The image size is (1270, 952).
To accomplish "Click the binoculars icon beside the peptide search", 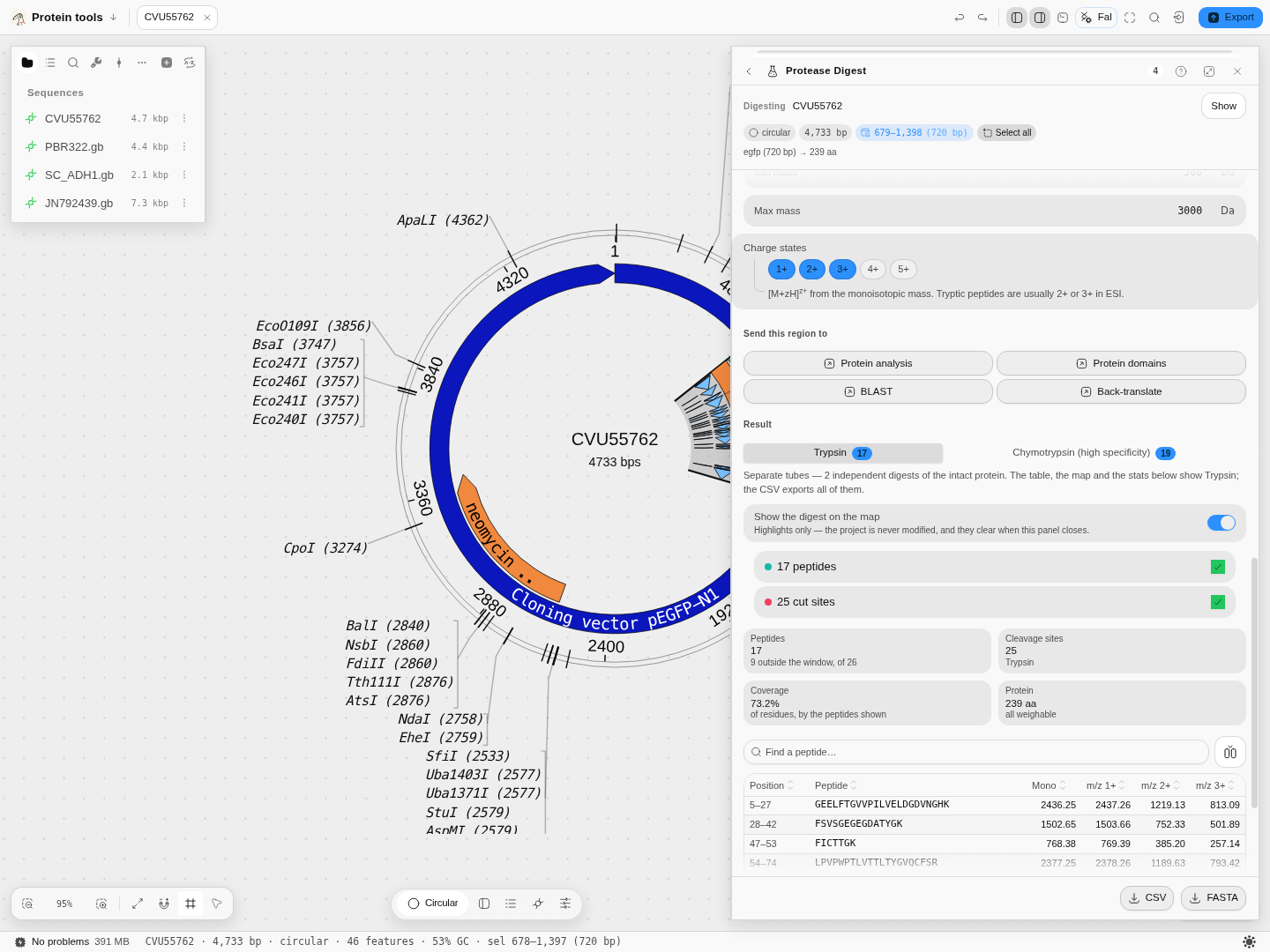I will pyautogui.click(x=1230, y=752).
